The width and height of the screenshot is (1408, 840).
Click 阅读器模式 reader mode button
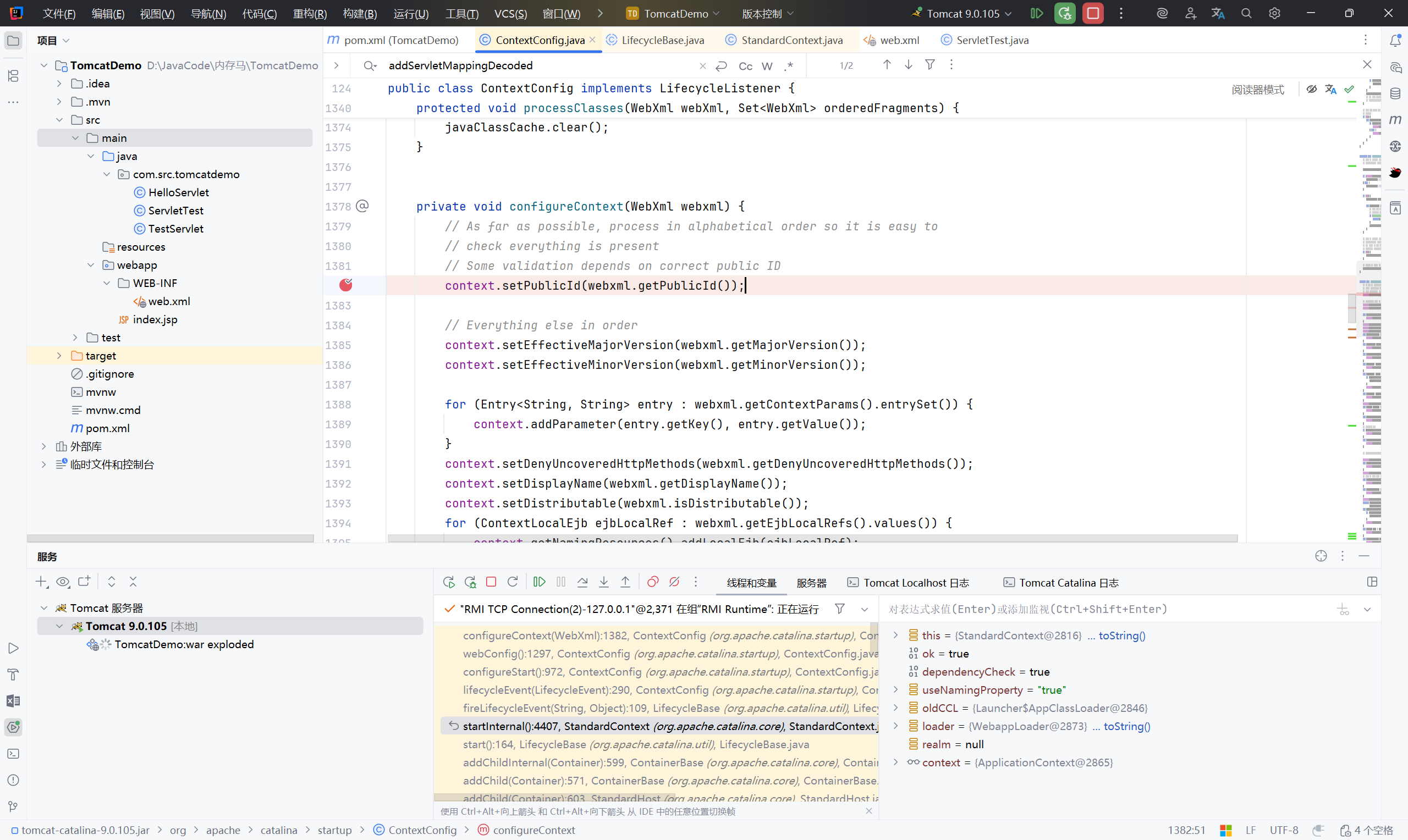tap(1257, 90)
